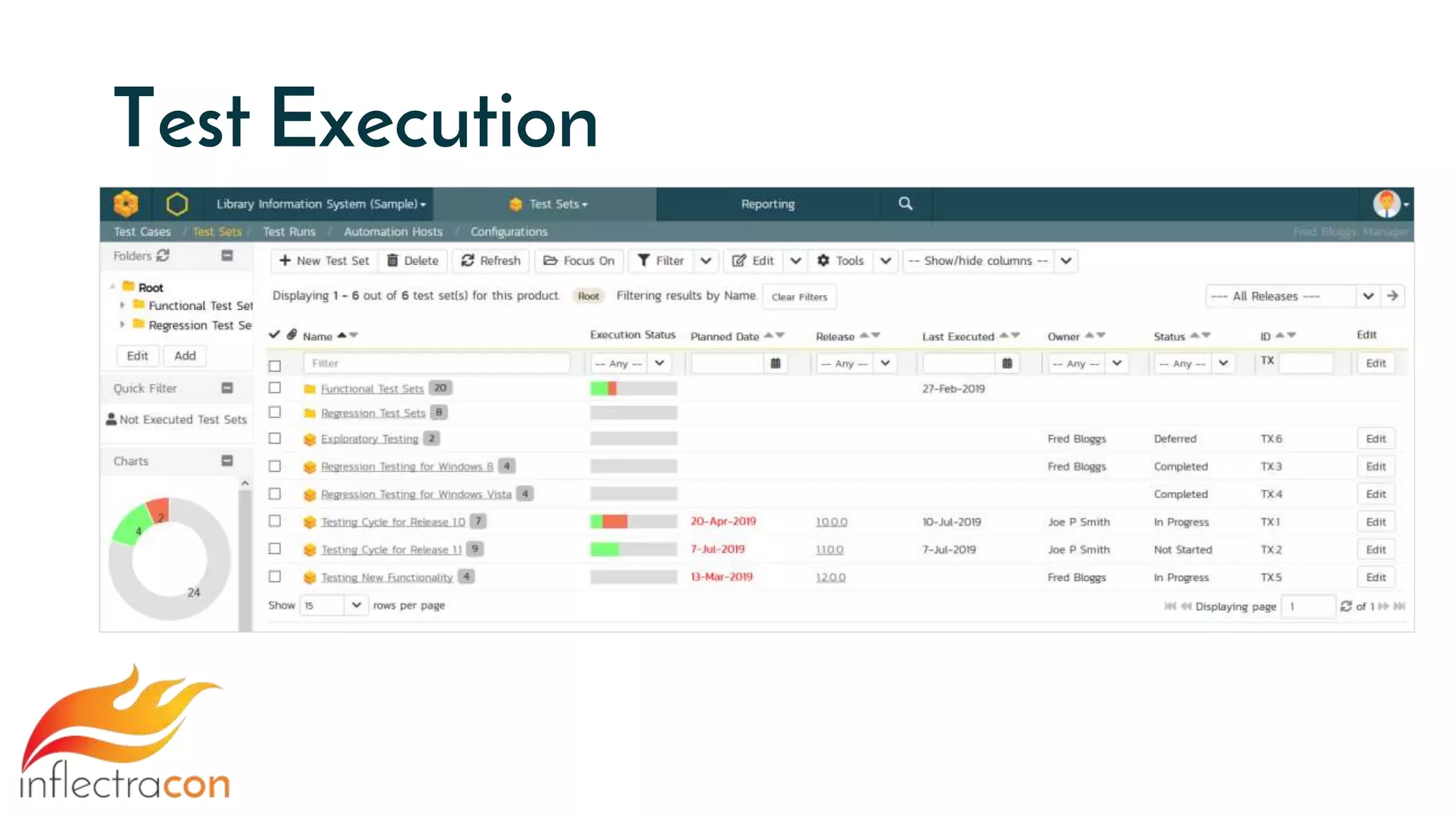Click the Functional Test Sets folder icon

[309, 389]
